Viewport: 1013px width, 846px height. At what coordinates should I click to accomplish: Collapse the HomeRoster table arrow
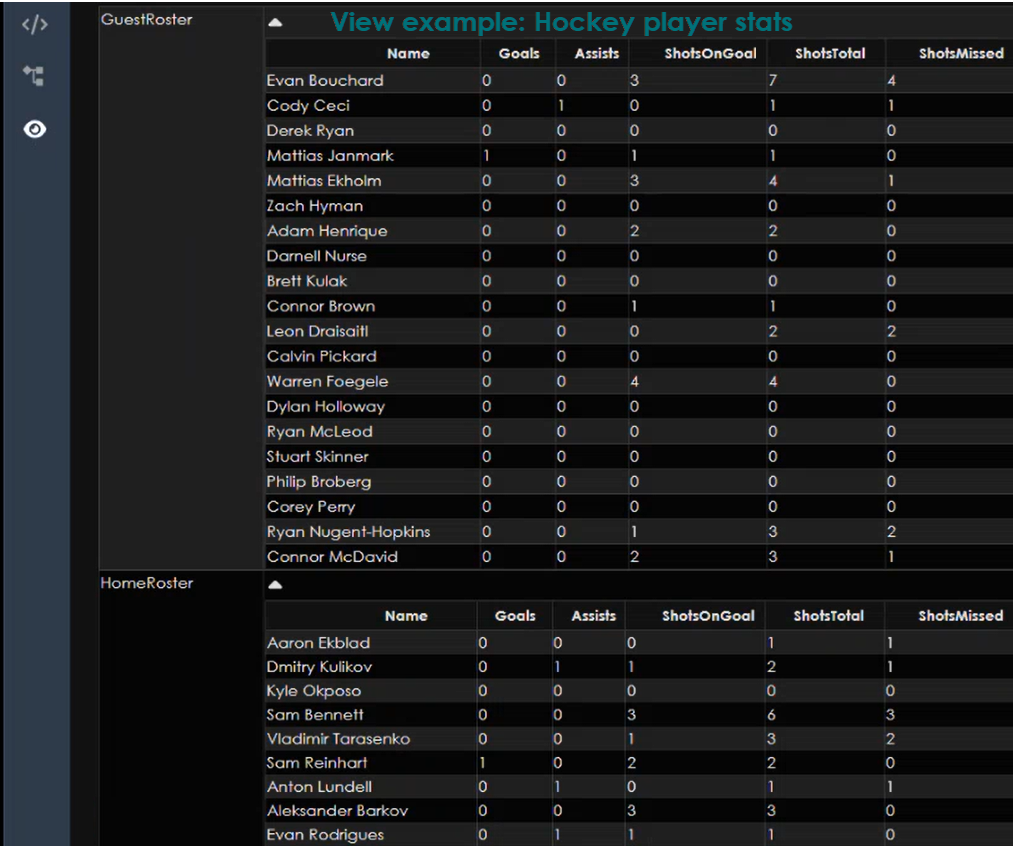(x=275, y=585)
